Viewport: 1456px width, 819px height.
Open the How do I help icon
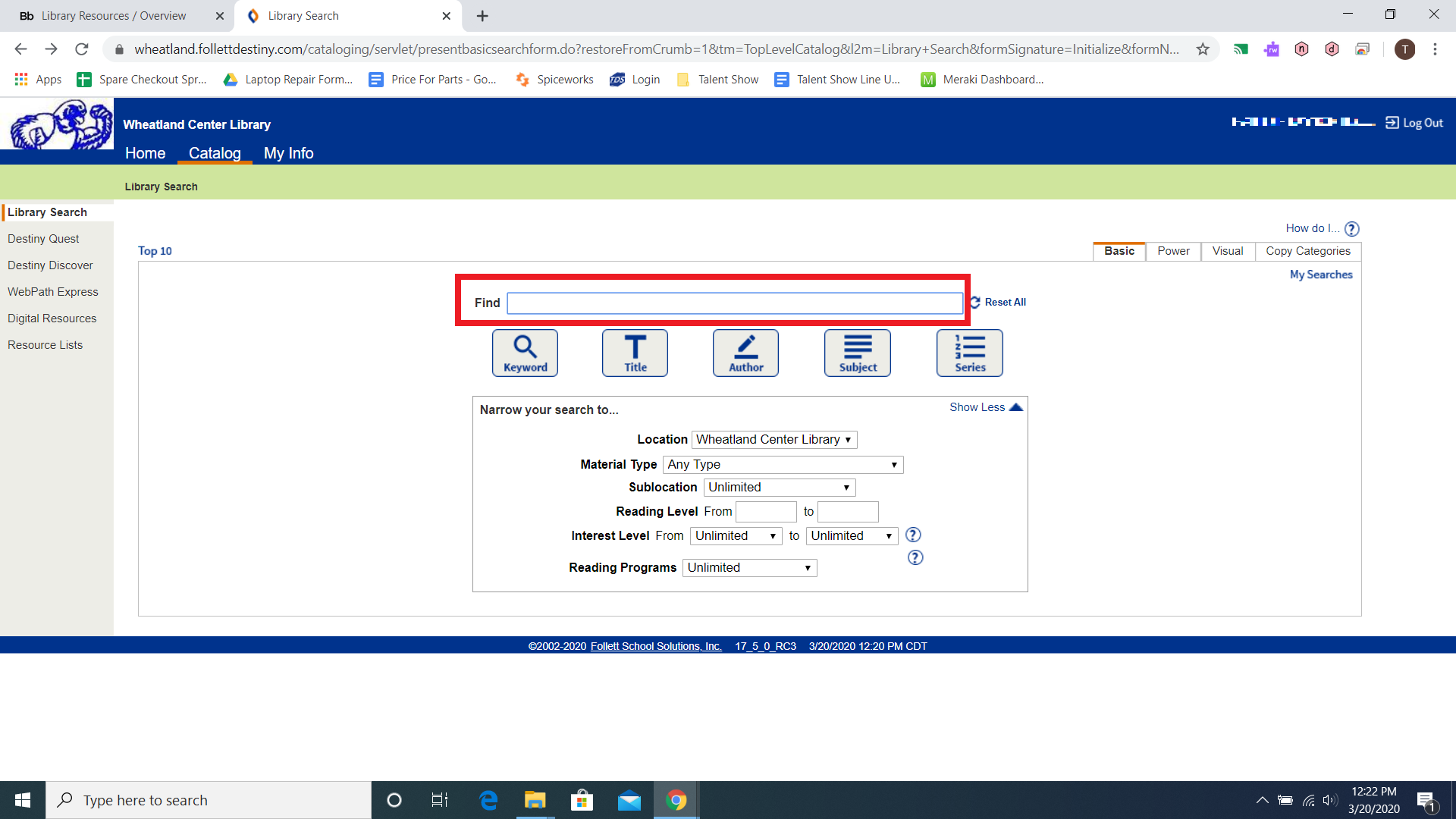pyautogui.click(x=1352, y=229)
